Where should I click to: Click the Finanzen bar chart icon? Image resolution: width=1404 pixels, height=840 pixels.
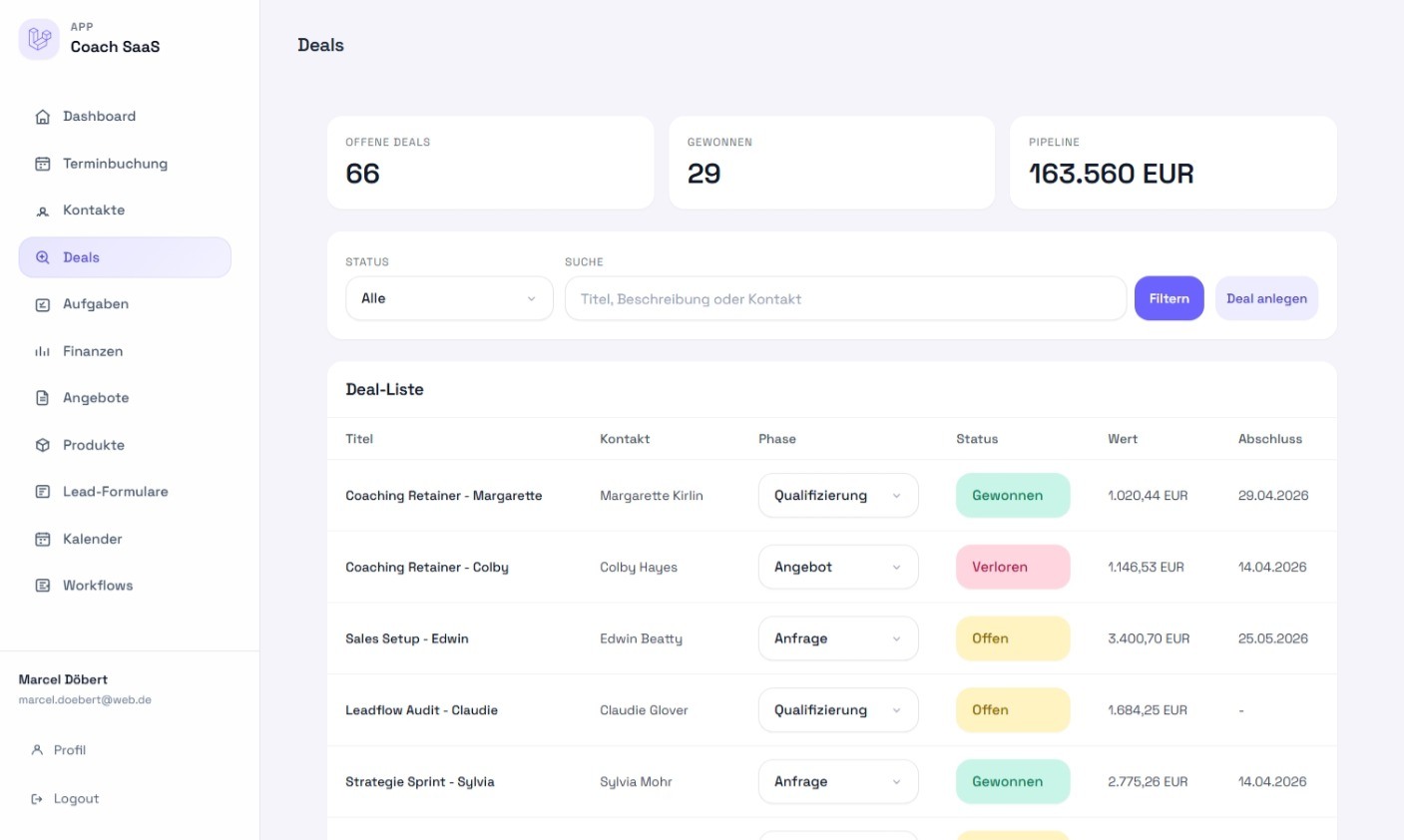pyautogui.click(x=43, y=351)
